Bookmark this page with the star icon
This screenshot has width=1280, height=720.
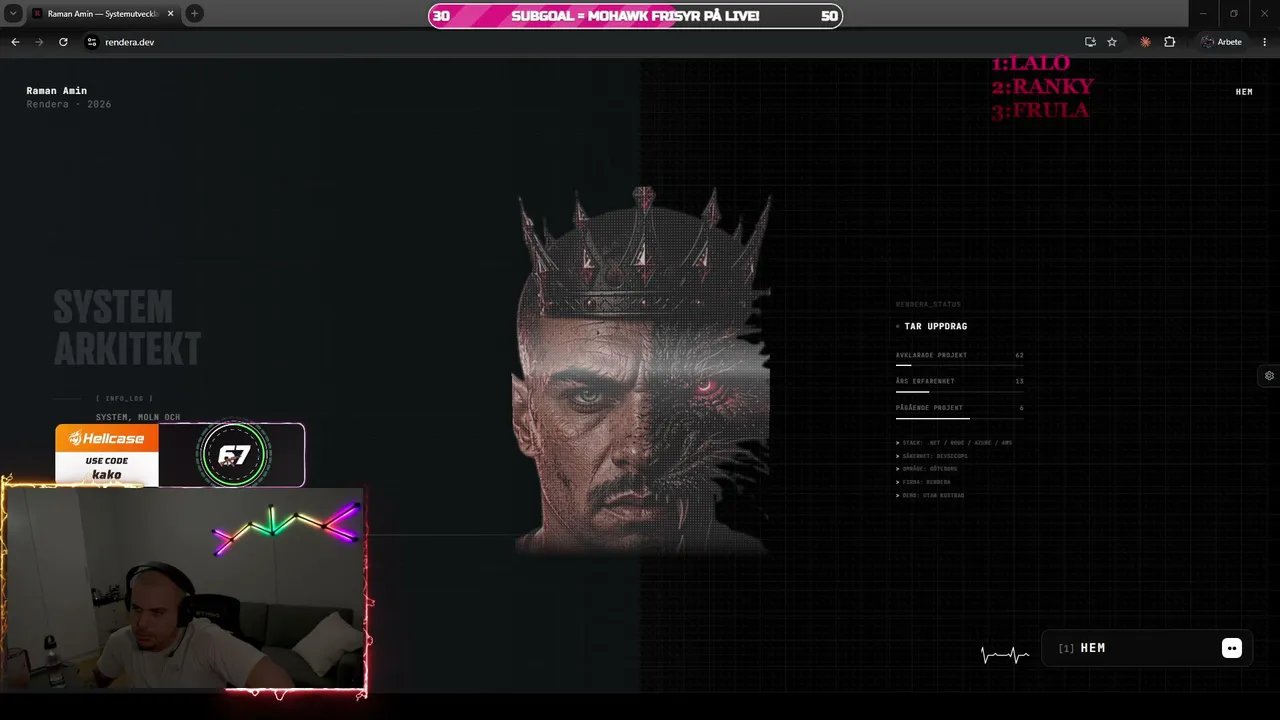(1111, 42)
